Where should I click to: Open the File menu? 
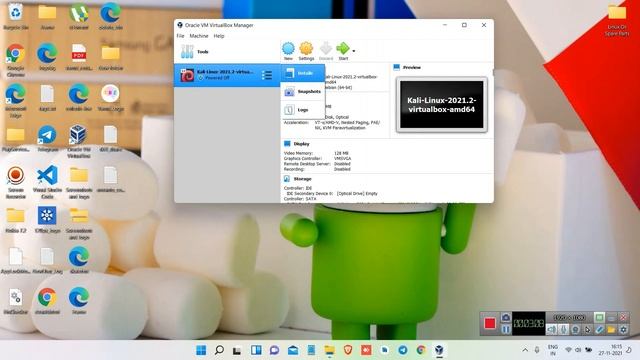[x=180, y=36]
